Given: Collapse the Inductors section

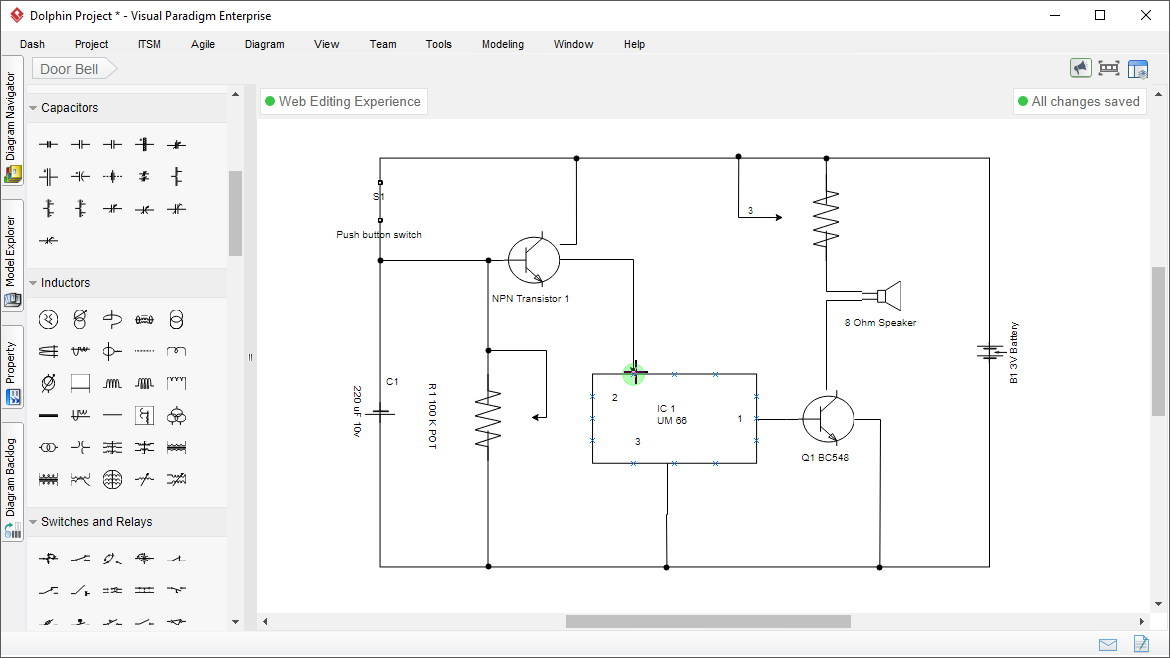Looking at the screenshot, I should (33, 282).
